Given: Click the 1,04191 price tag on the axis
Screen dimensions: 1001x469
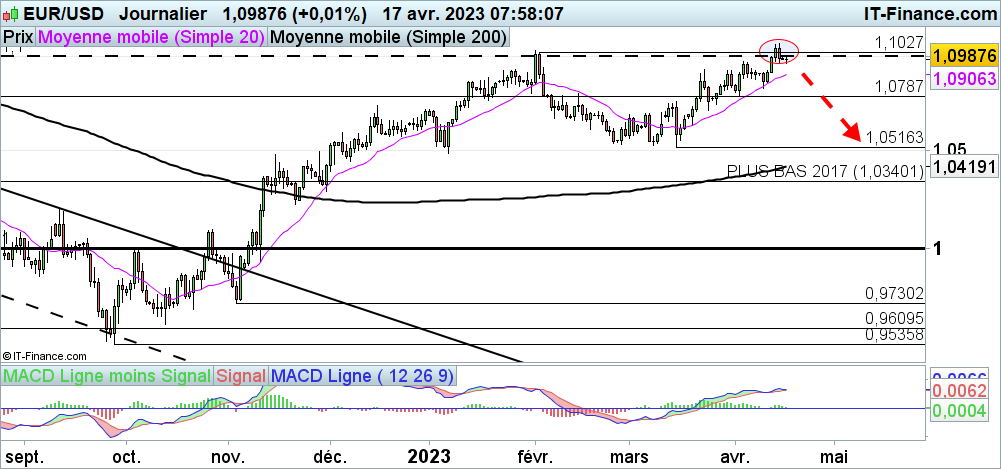Looking at the screenshot, I should pyautogui.click(x=963, y=168).
